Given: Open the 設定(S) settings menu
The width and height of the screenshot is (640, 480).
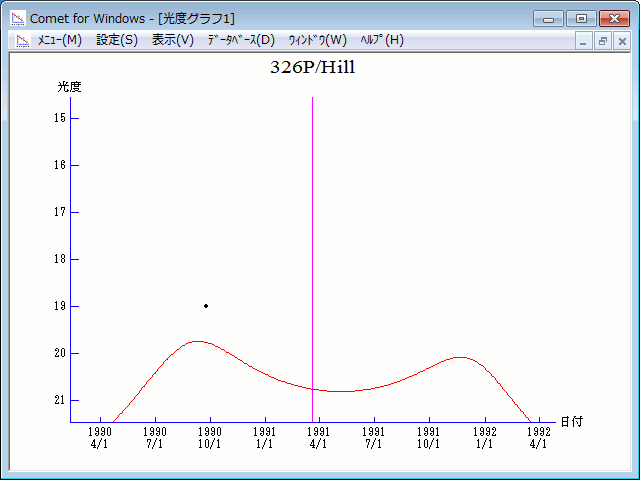Looking at the screenshot, I should click(117, 40).
